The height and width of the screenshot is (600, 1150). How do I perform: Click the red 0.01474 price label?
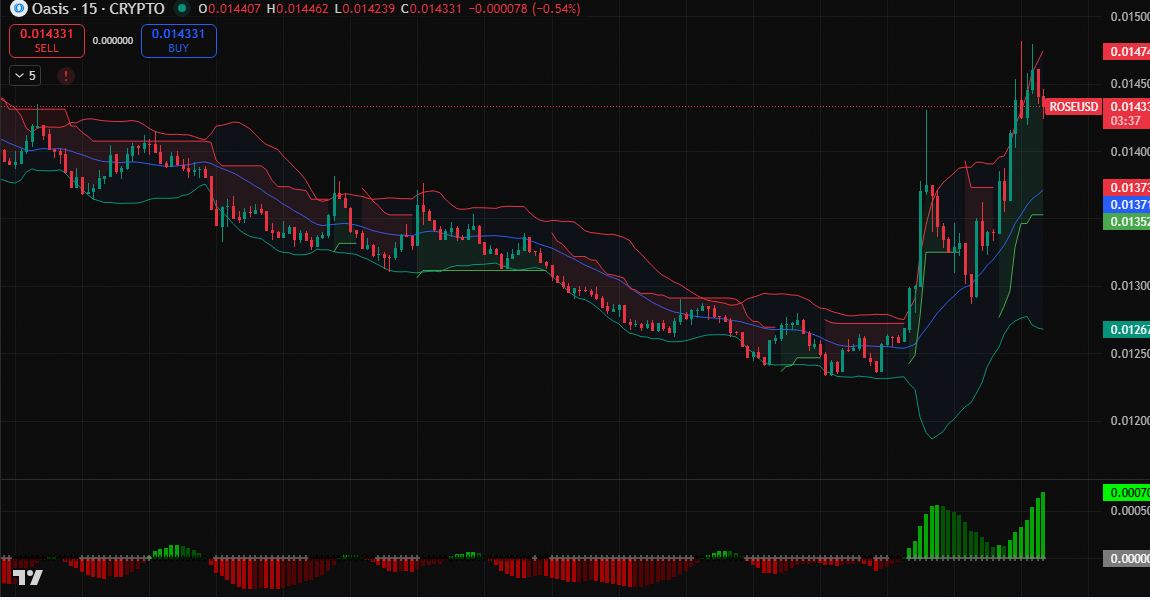tap(1130, 48)
